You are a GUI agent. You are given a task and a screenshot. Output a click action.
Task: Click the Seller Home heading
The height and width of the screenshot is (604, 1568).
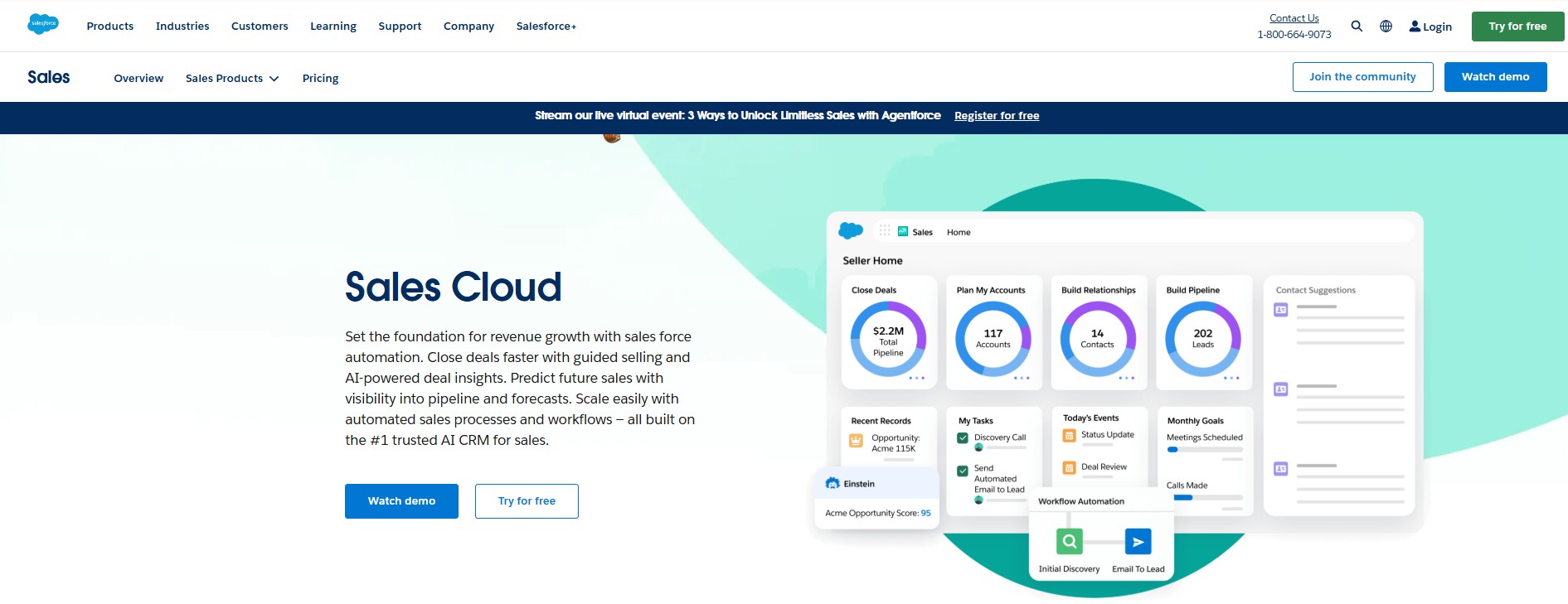click(x=872, y=261)
